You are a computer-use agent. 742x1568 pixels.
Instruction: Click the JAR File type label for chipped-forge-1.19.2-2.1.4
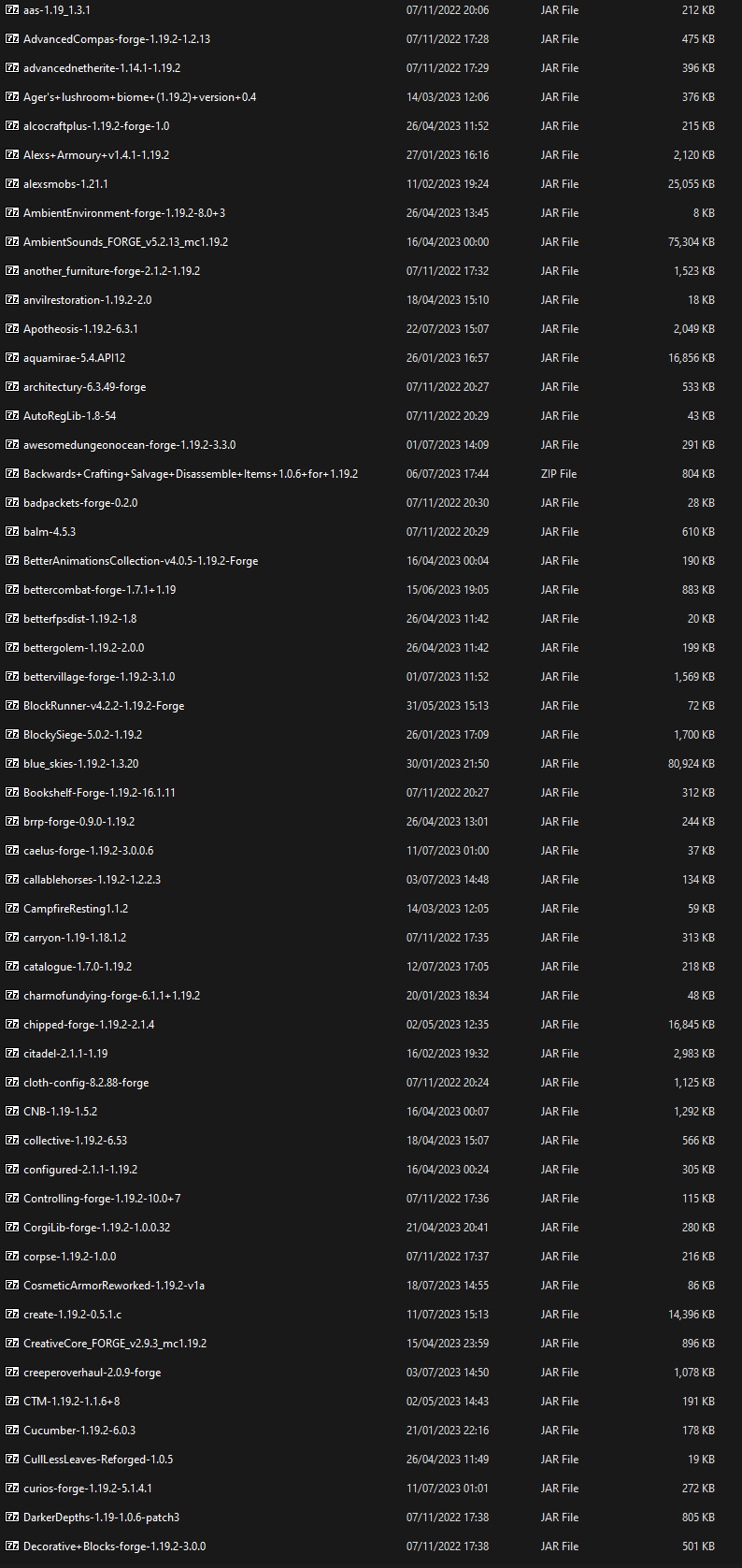pos(558,1024)
